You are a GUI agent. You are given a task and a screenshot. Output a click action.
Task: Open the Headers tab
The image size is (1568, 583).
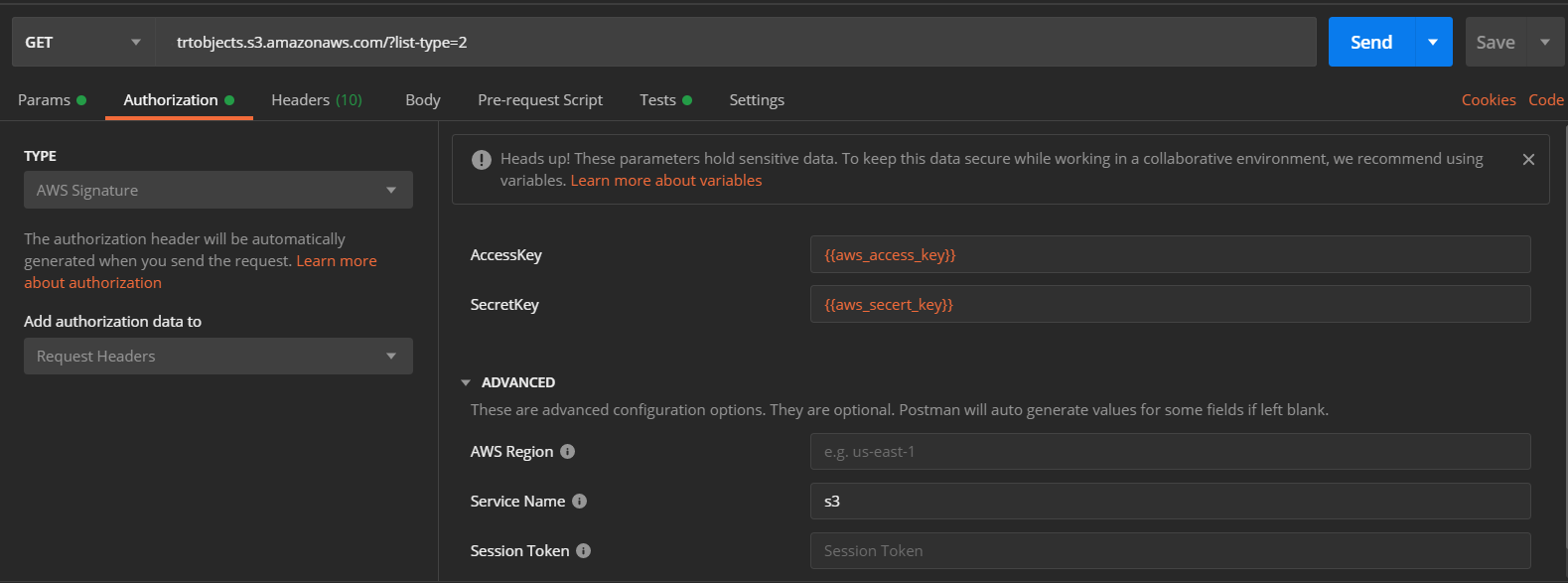point(317,99)
